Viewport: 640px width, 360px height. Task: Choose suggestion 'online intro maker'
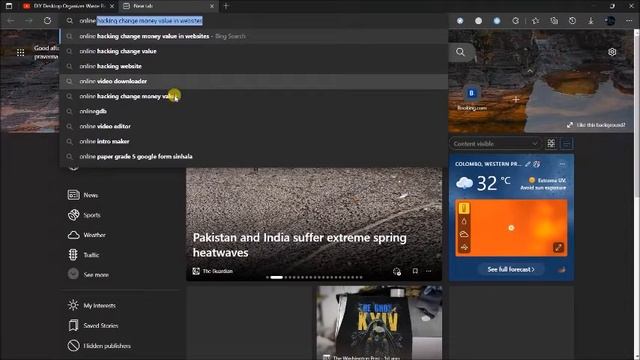coord(254,141)
